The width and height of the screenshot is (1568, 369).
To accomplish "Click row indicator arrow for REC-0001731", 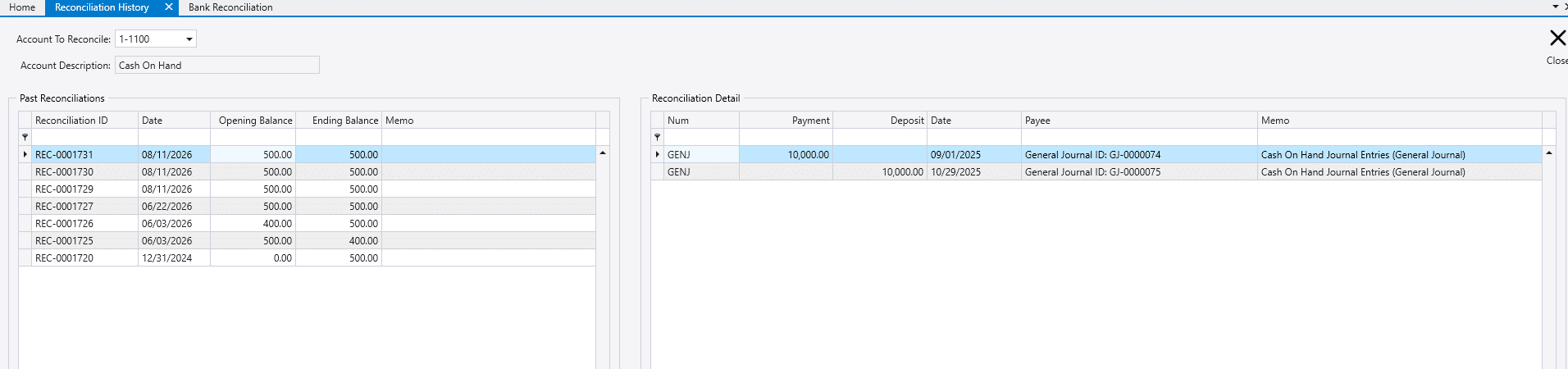I will (x=25, y=154).
